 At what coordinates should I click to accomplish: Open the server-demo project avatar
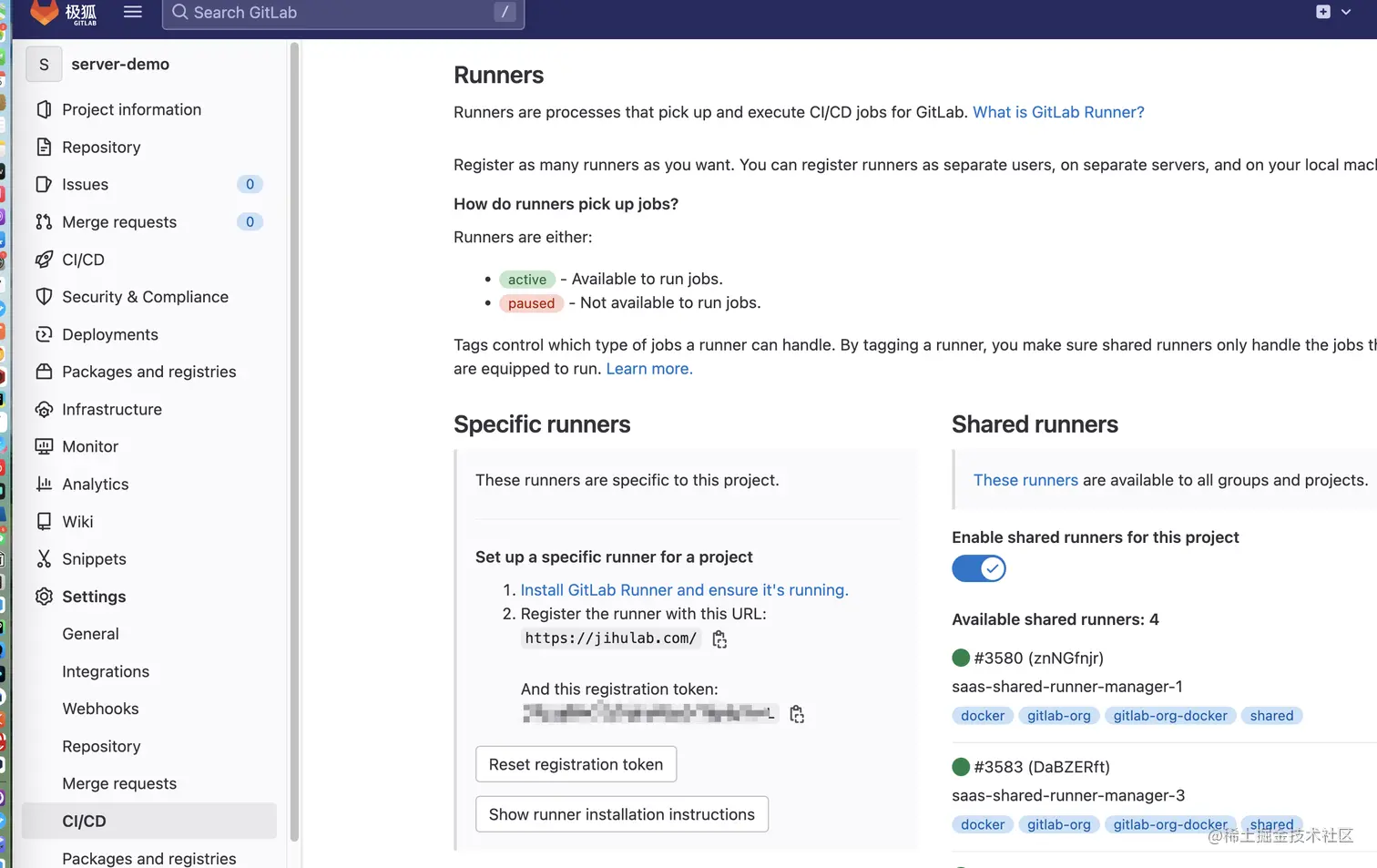(x=44, y=65)
